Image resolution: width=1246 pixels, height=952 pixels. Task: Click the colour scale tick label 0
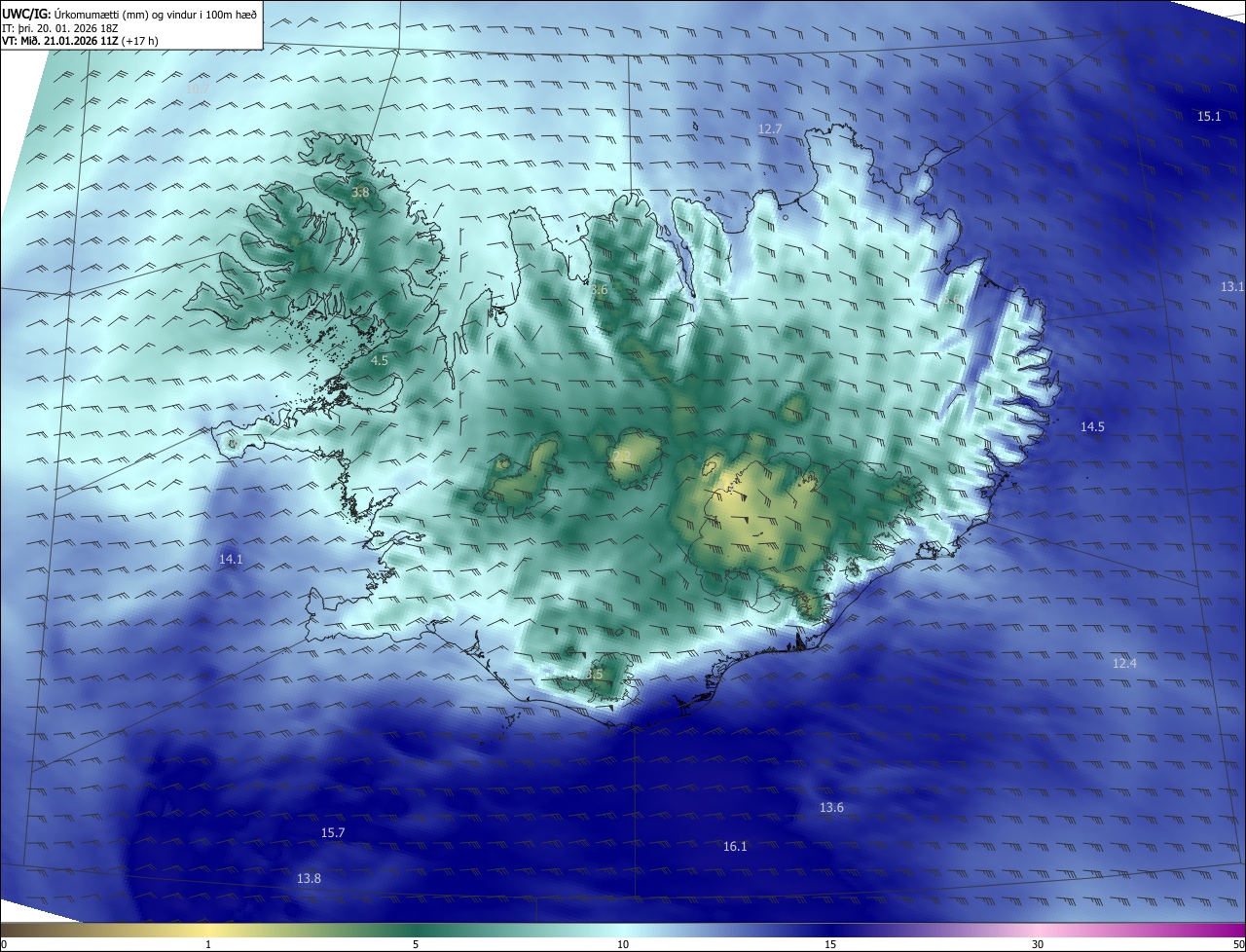4,944
